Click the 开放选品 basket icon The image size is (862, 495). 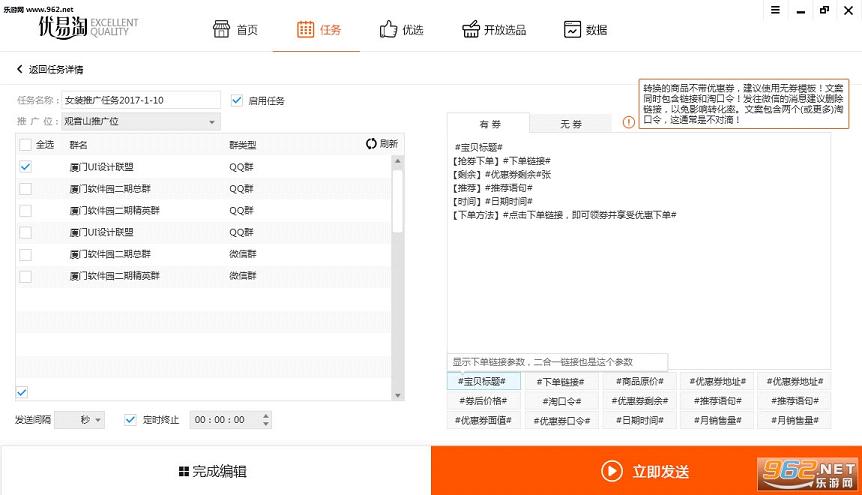click(x=471, y=29)
